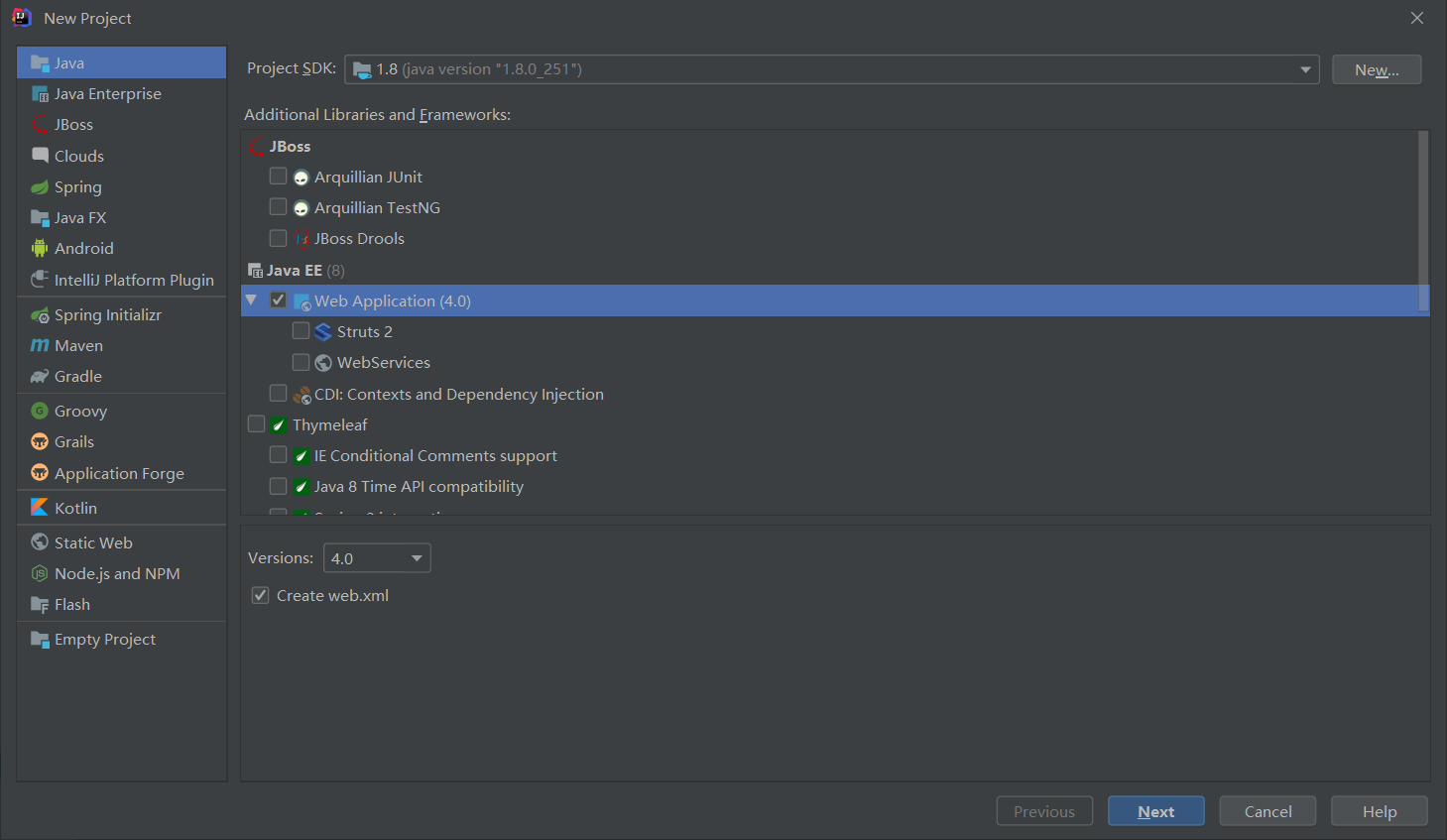Click the Java Enterprise icon
Screen dimensions: 1447x840
(40, 94)
